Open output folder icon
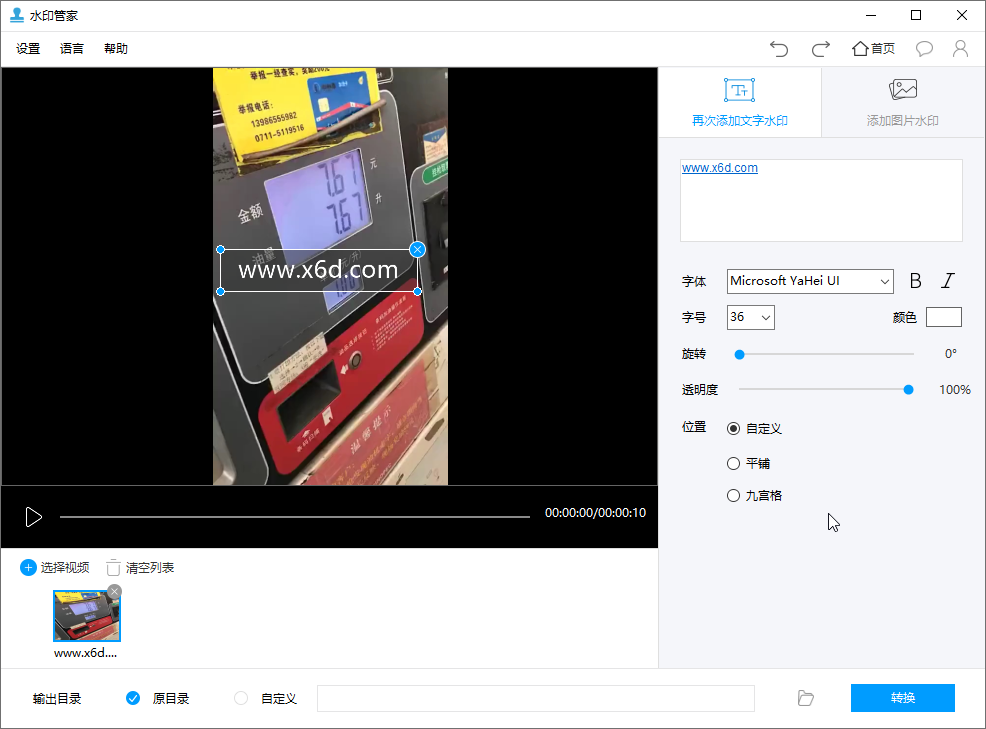Image resolution: width=986 pixels, height=729 pixels. [x=806, y=698]
